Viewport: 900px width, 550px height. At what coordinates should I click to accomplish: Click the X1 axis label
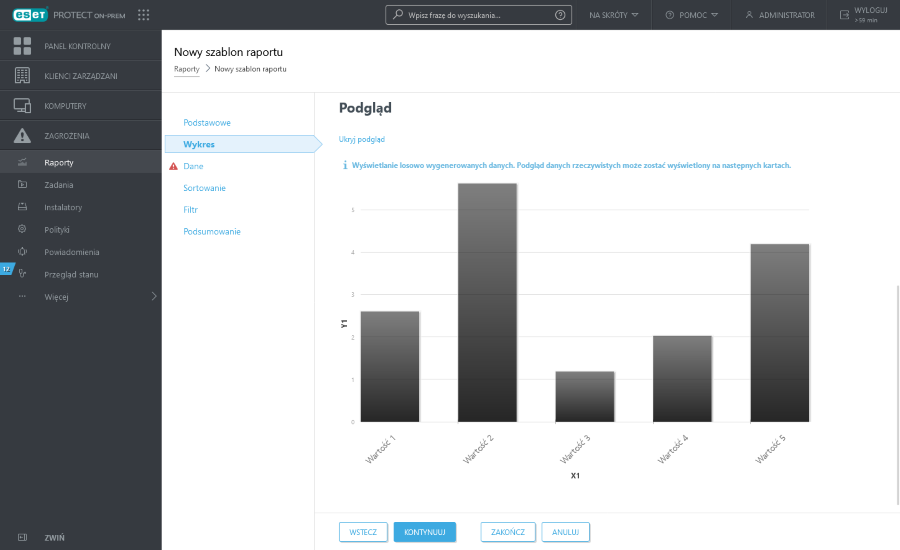575,475
